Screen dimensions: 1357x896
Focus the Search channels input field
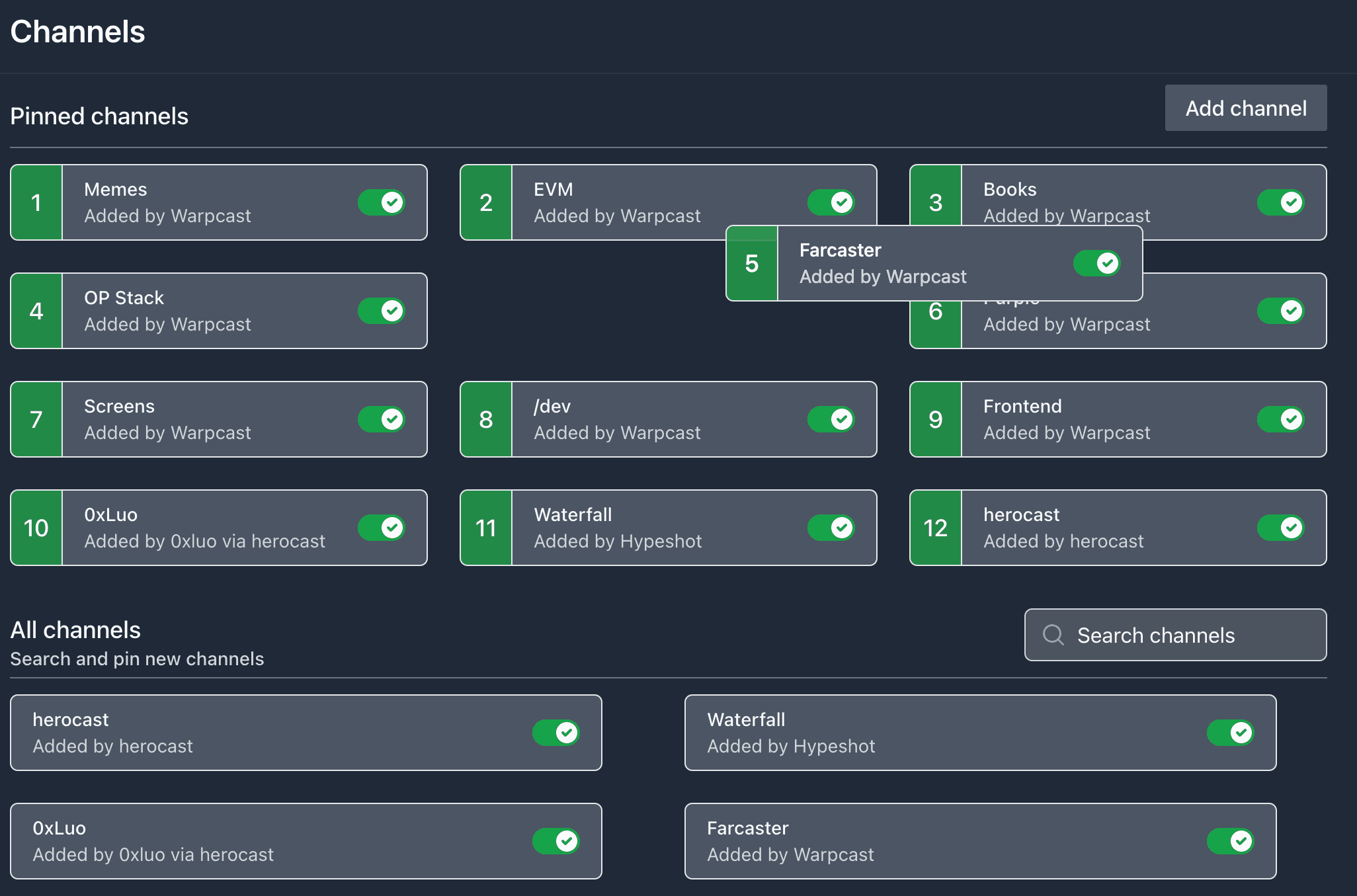(x=1176, y=635)
